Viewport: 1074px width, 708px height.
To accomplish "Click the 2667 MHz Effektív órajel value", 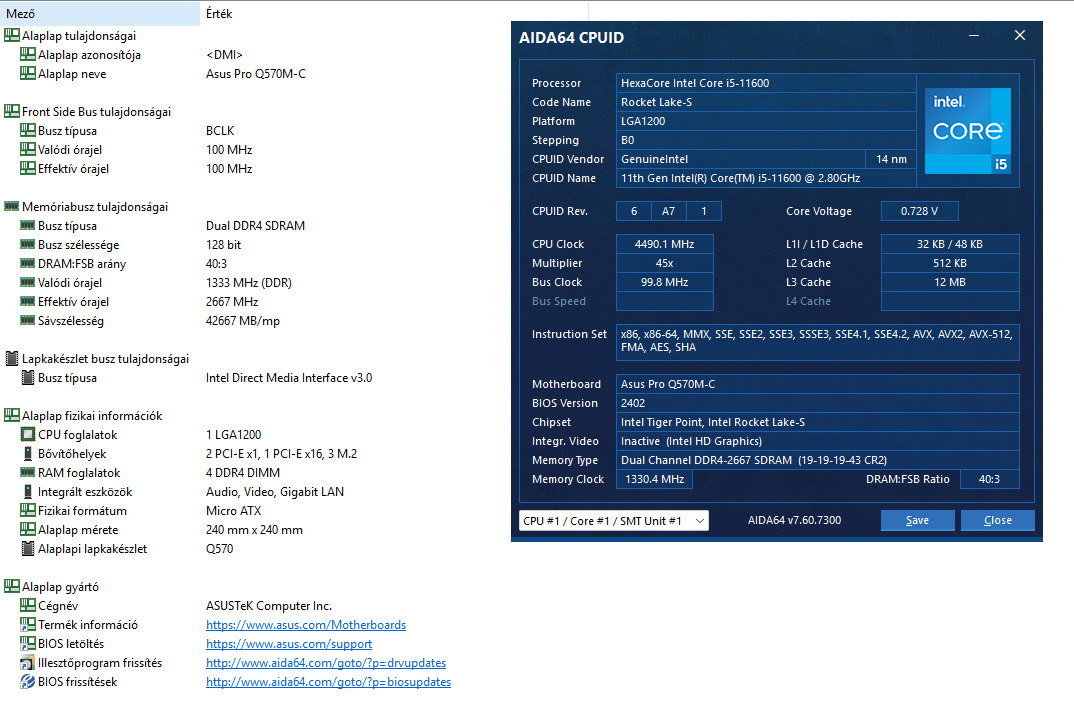I will point(232,301).
